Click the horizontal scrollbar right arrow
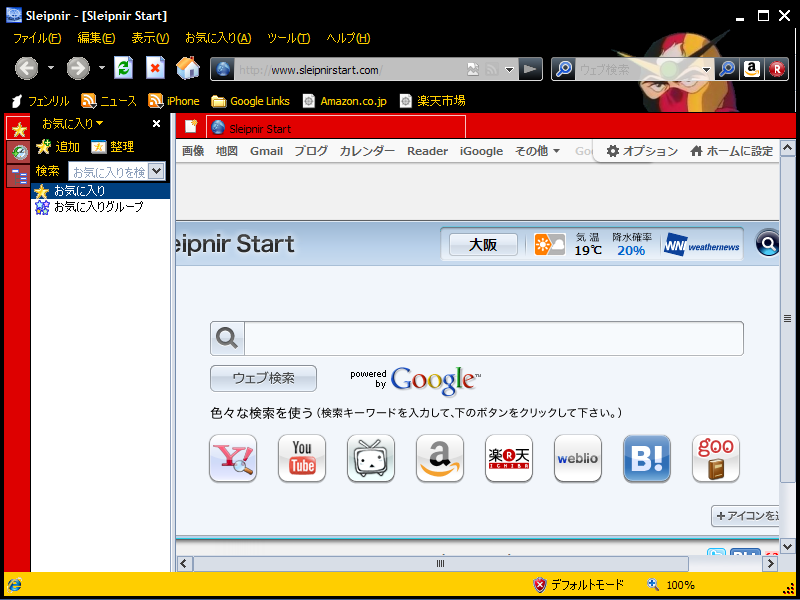800x600 pixels. pos(770,564)
